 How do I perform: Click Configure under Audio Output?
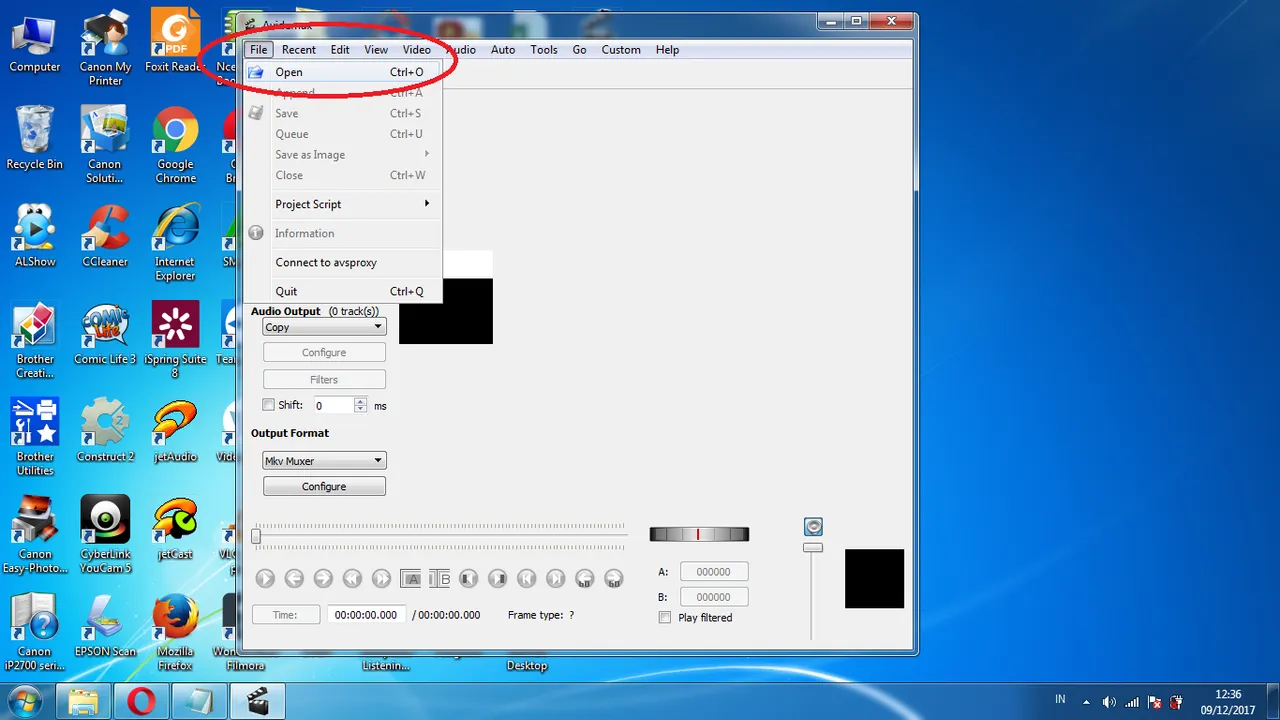324,353
